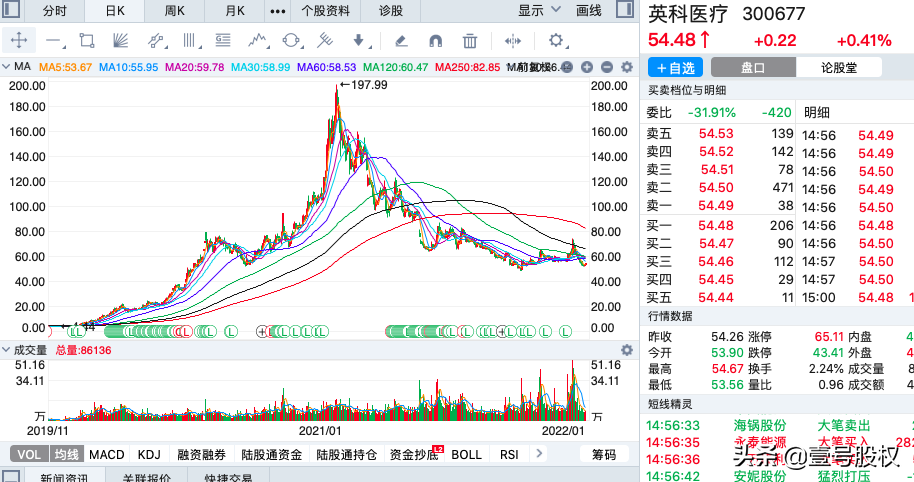The image size is (914, 482).
Task: Pick the fan lines drawing tool
Action: pyautogui.click(x=121, y=41)
